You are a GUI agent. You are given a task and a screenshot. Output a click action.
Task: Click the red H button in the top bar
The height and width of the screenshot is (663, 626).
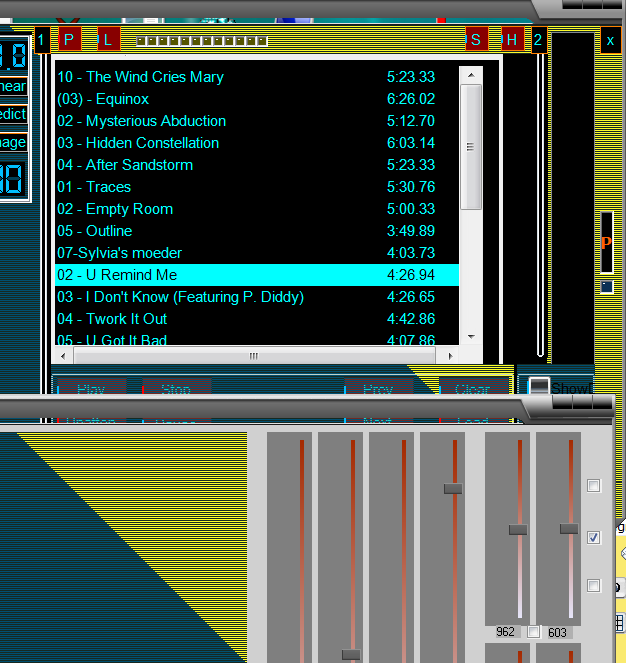(513, 40)
